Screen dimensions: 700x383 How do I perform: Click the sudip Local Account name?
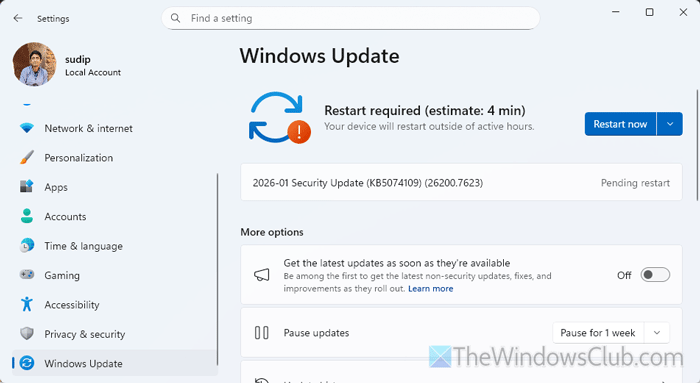tap(93, 66)
